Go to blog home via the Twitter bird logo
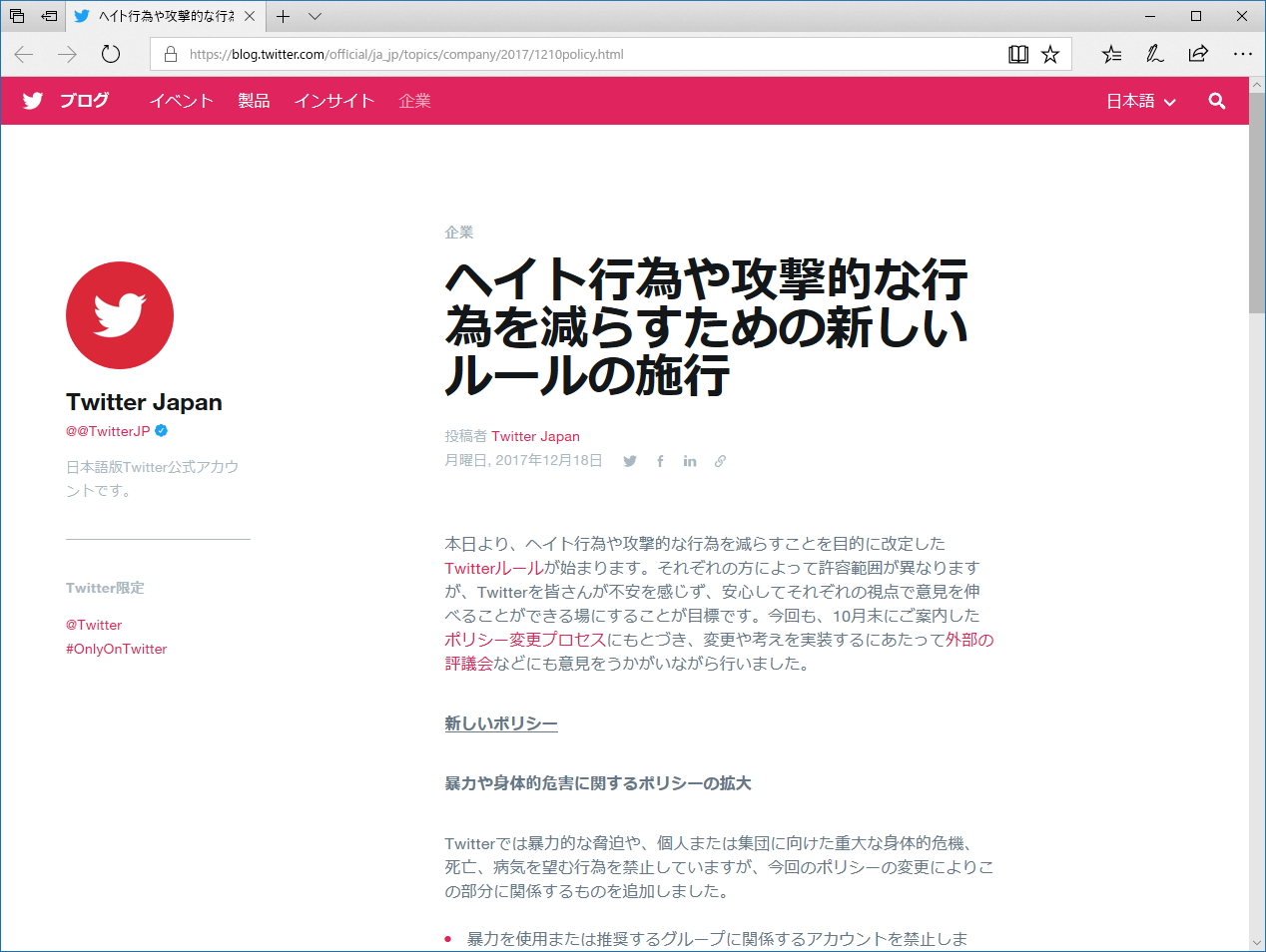The height and width of the screenshot is (952, 1266). (x=32, y=100)
